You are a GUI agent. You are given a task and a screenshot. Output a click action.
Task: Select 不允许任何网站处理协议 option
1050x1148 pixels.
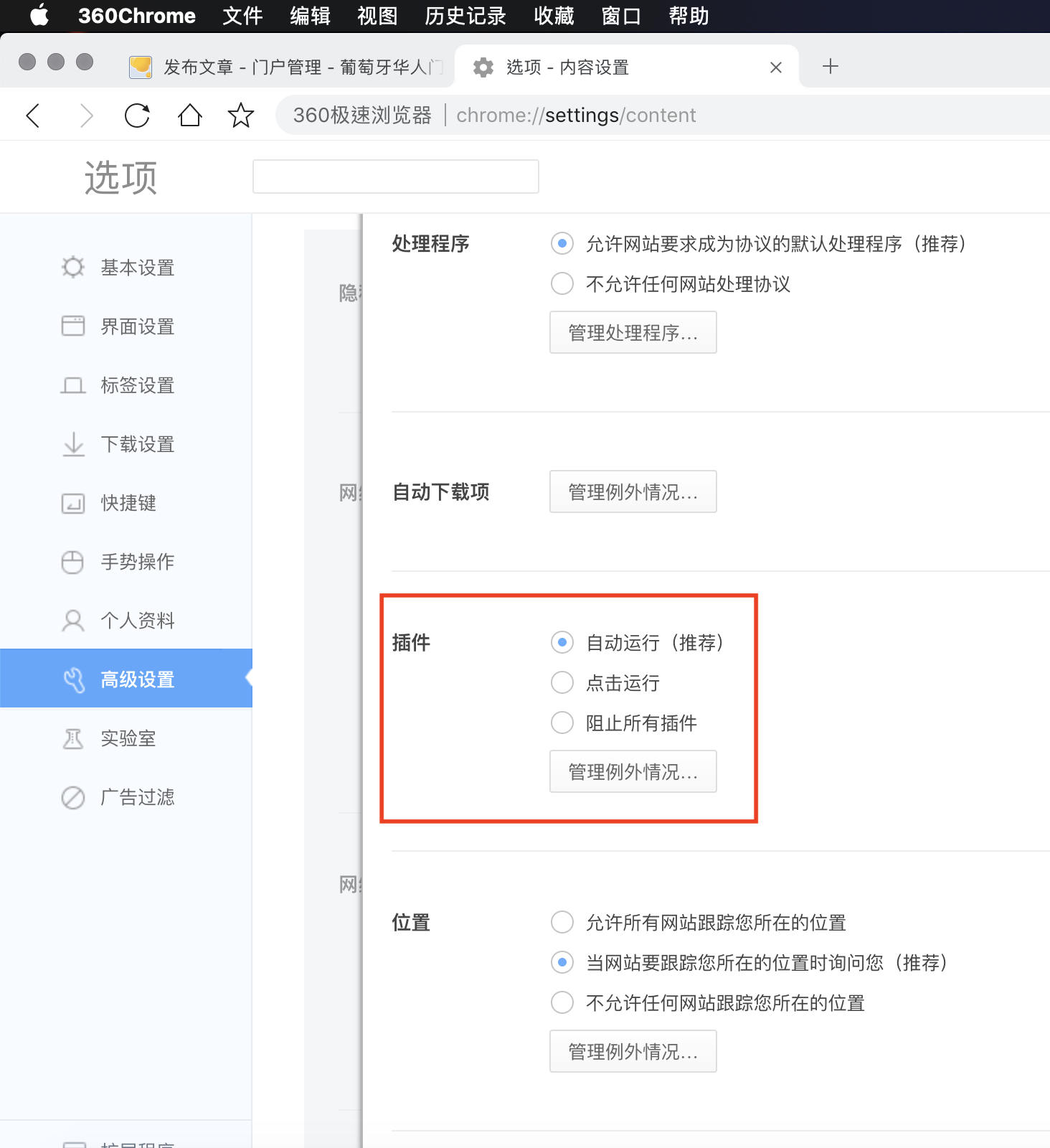pos(562,283)
